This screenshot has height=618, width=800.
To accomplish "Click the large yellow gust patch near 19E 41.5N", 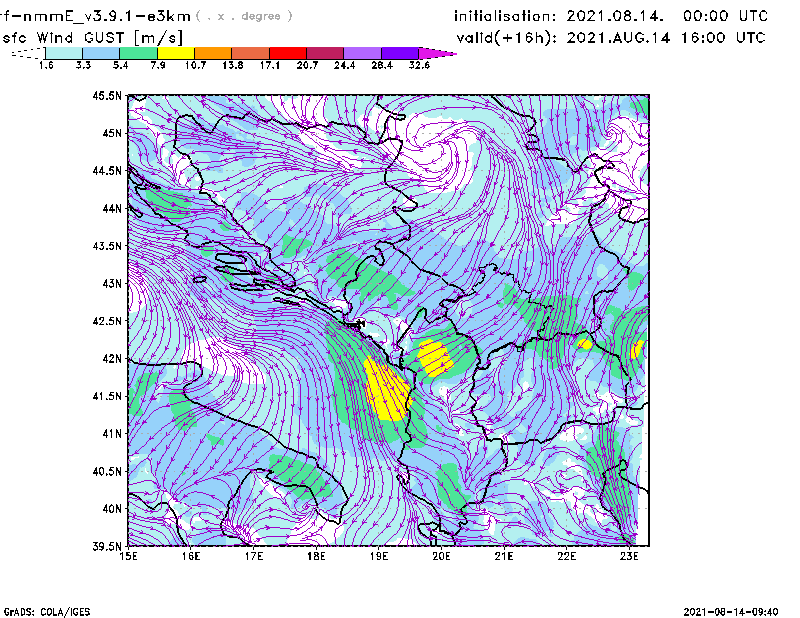I will click(x=388, y=390).
